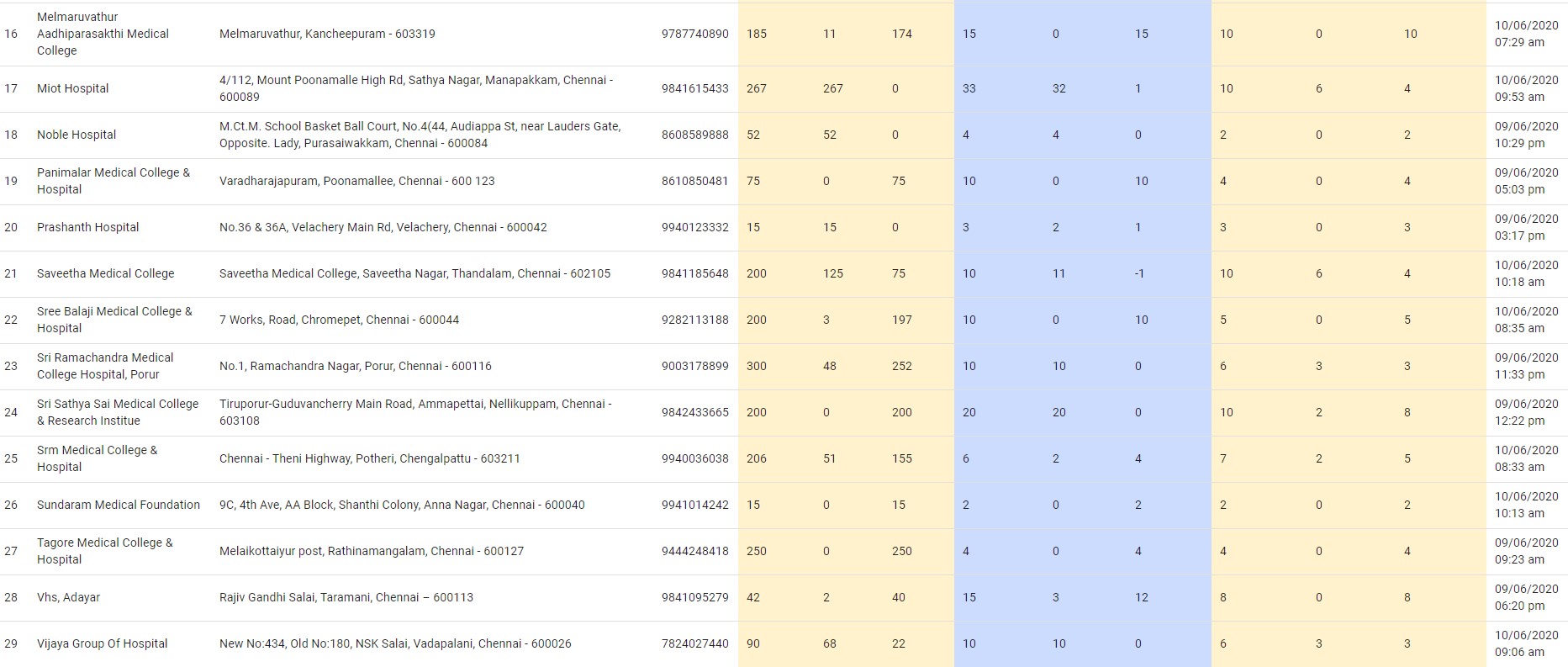Viewport: 1568px width, 667px height.
Task: Select Vhs, Adayar hospital name
Action: click(x=68, y=597)
